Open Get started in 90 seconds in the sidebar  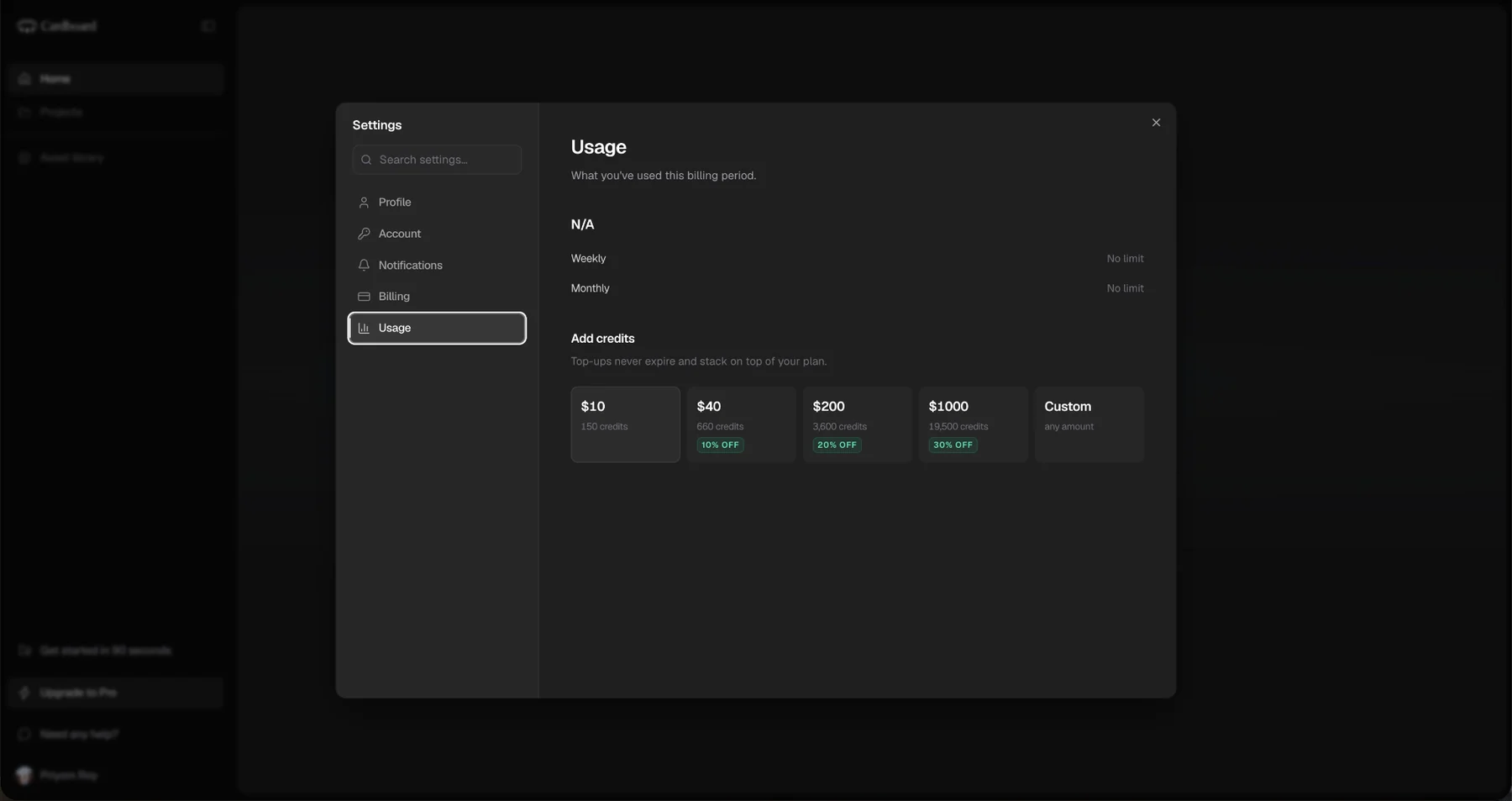(x=117, y=651)
